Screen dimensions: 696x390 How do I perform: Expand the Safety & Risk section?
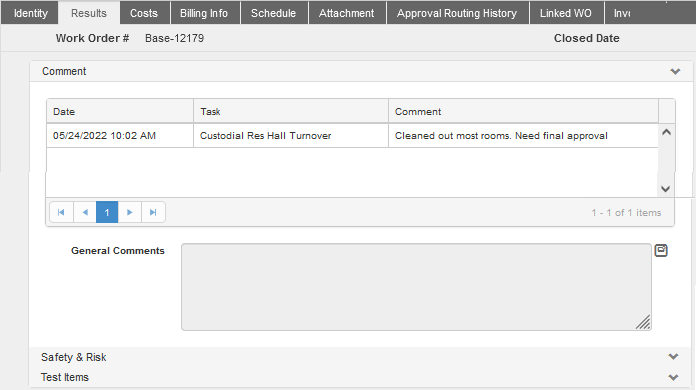click(673, 357)
